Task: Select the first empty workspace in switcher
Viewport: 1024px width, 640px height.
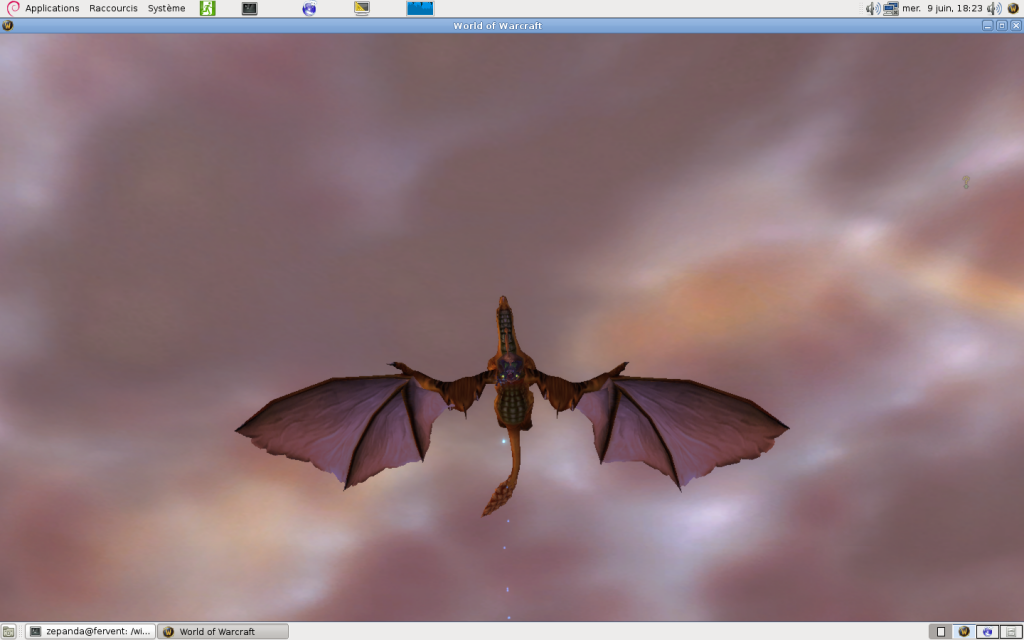Action: click(x=941, y=632)
